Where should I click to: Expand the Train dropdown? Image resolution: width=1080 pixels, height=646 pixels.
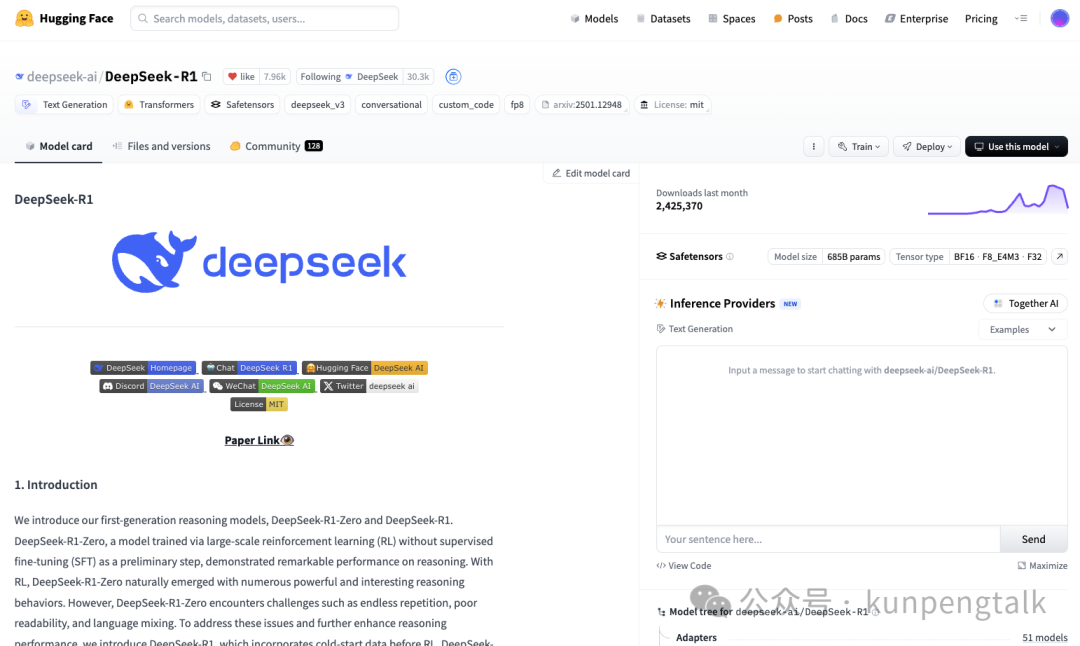point(859,147)
